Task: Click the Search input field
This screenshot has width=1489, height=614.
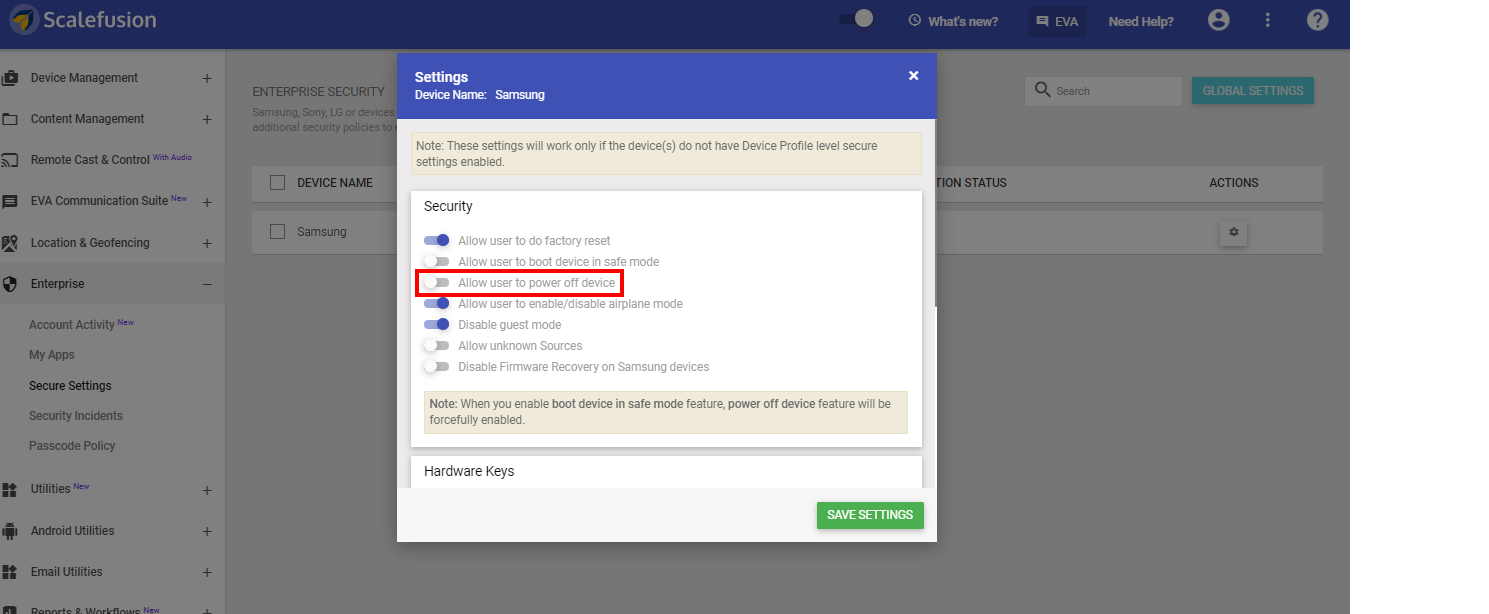Action: (1103, 91)
